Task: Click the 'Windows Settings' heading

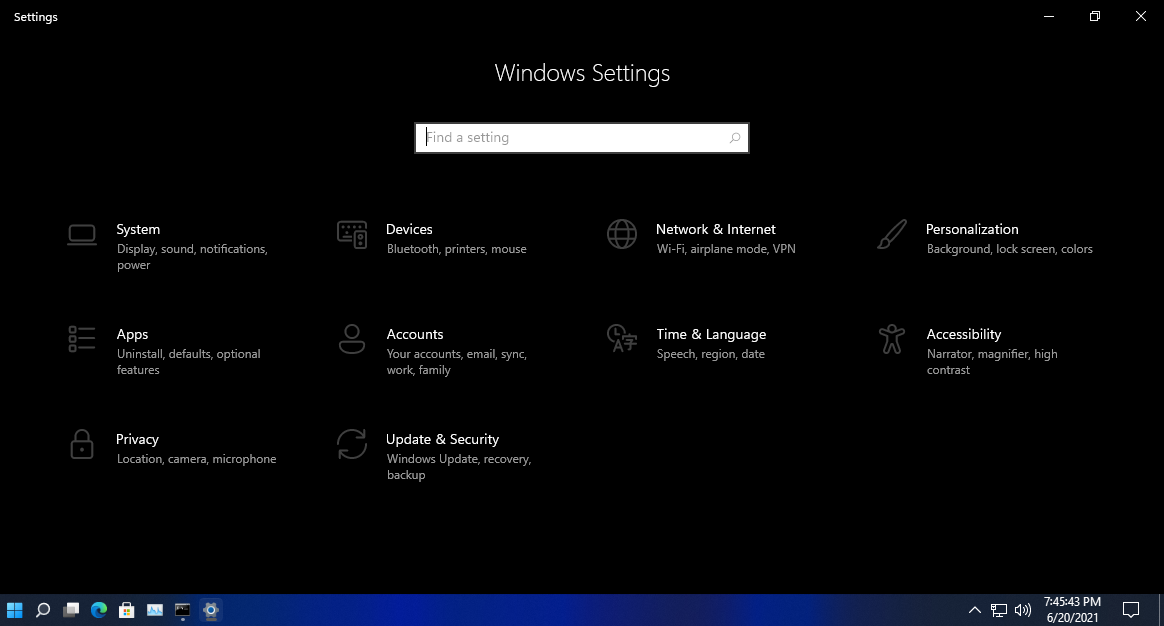Action: (x=582, y=73)
